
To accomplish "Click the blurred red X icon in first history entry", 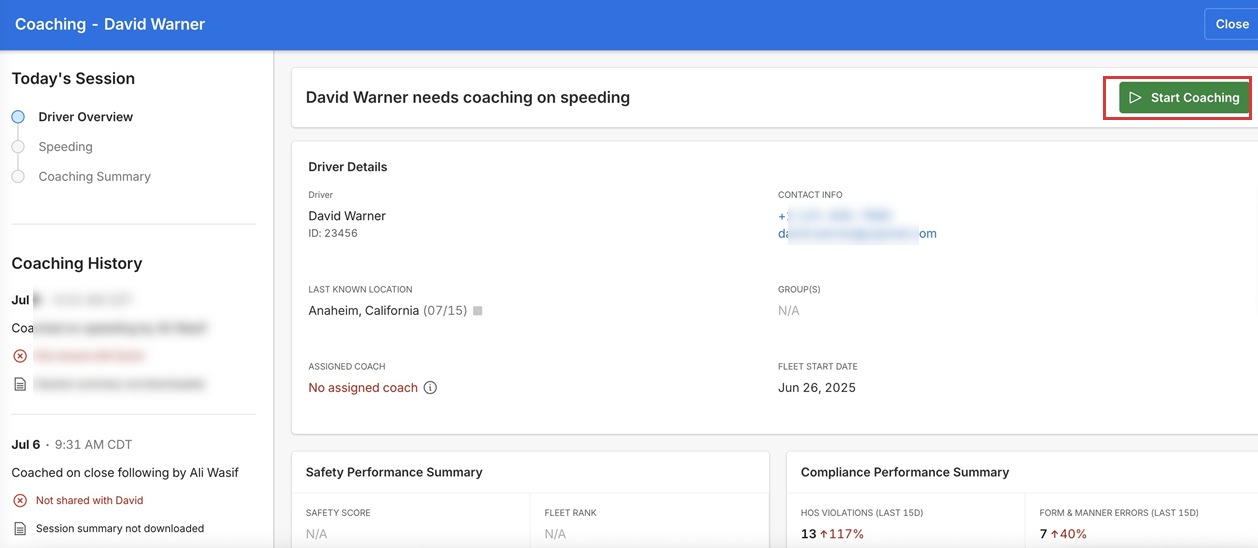I will (x=20, y=356).
